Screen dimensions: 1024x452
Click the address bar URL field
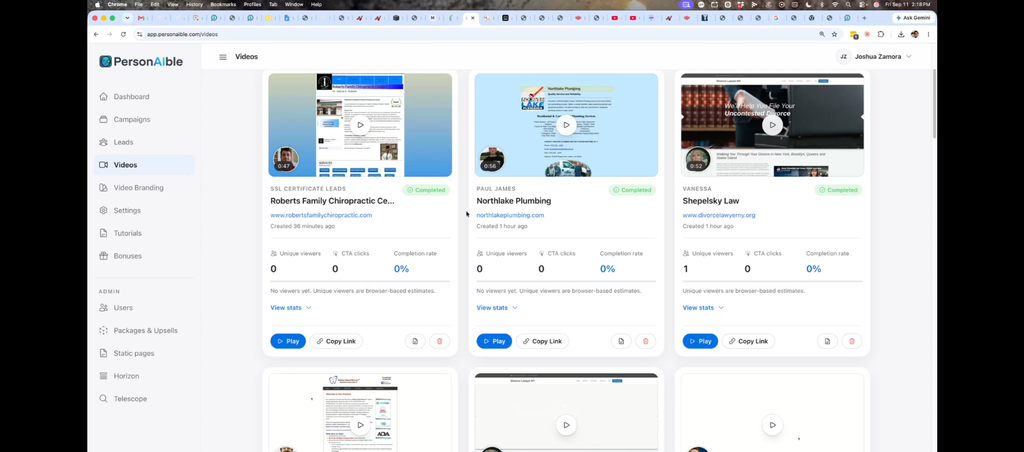(477, 34)
